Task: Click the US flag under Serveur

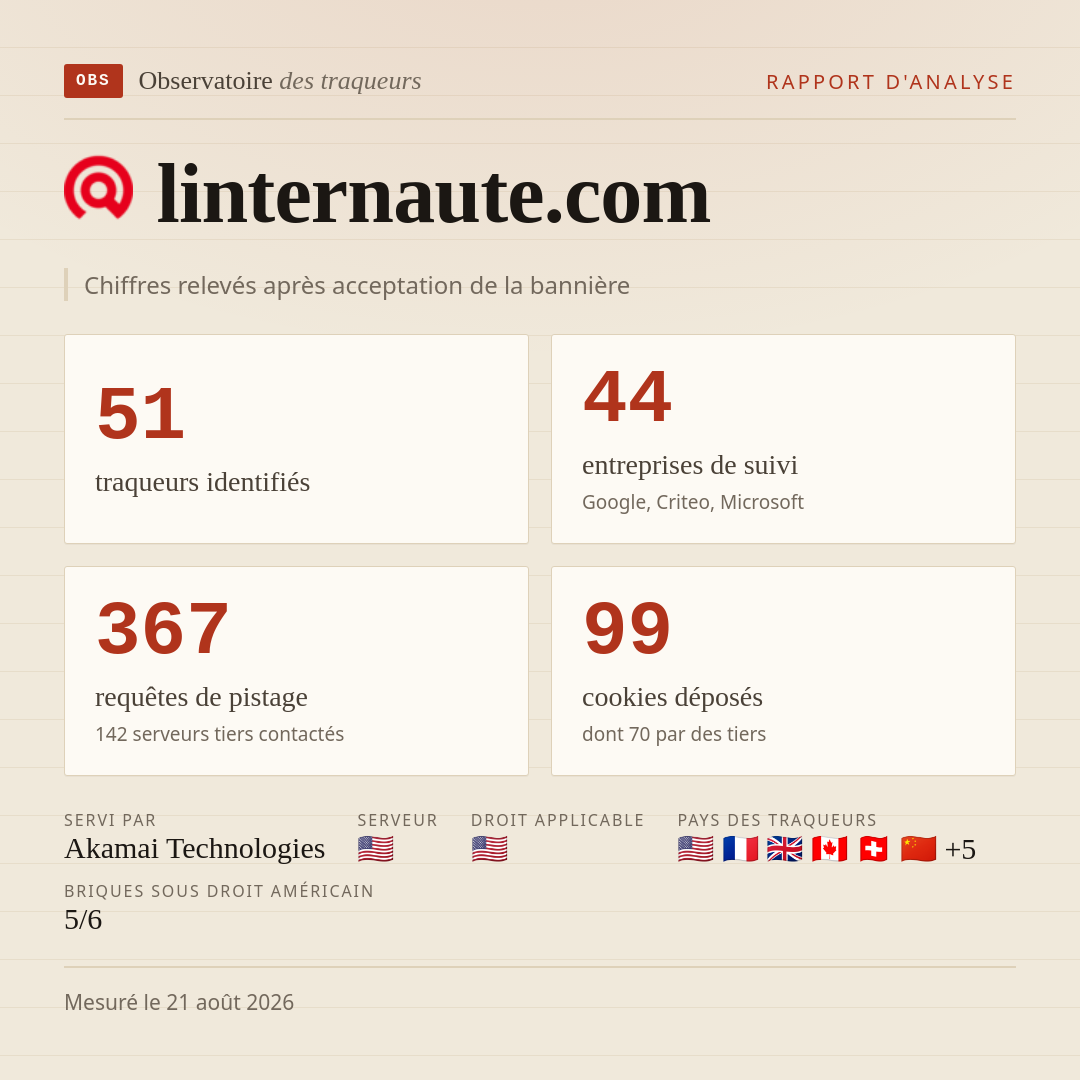Action: tap(375, 849)
